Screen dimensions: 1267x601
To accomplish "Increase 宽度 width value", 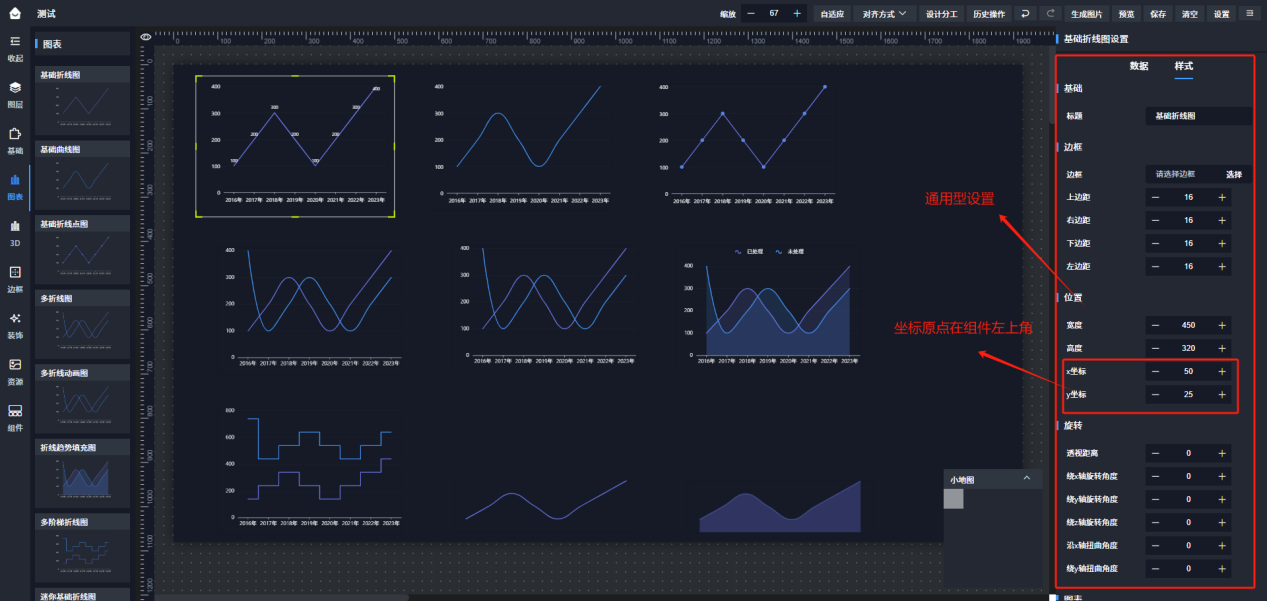I will (x=1221, y=325).
